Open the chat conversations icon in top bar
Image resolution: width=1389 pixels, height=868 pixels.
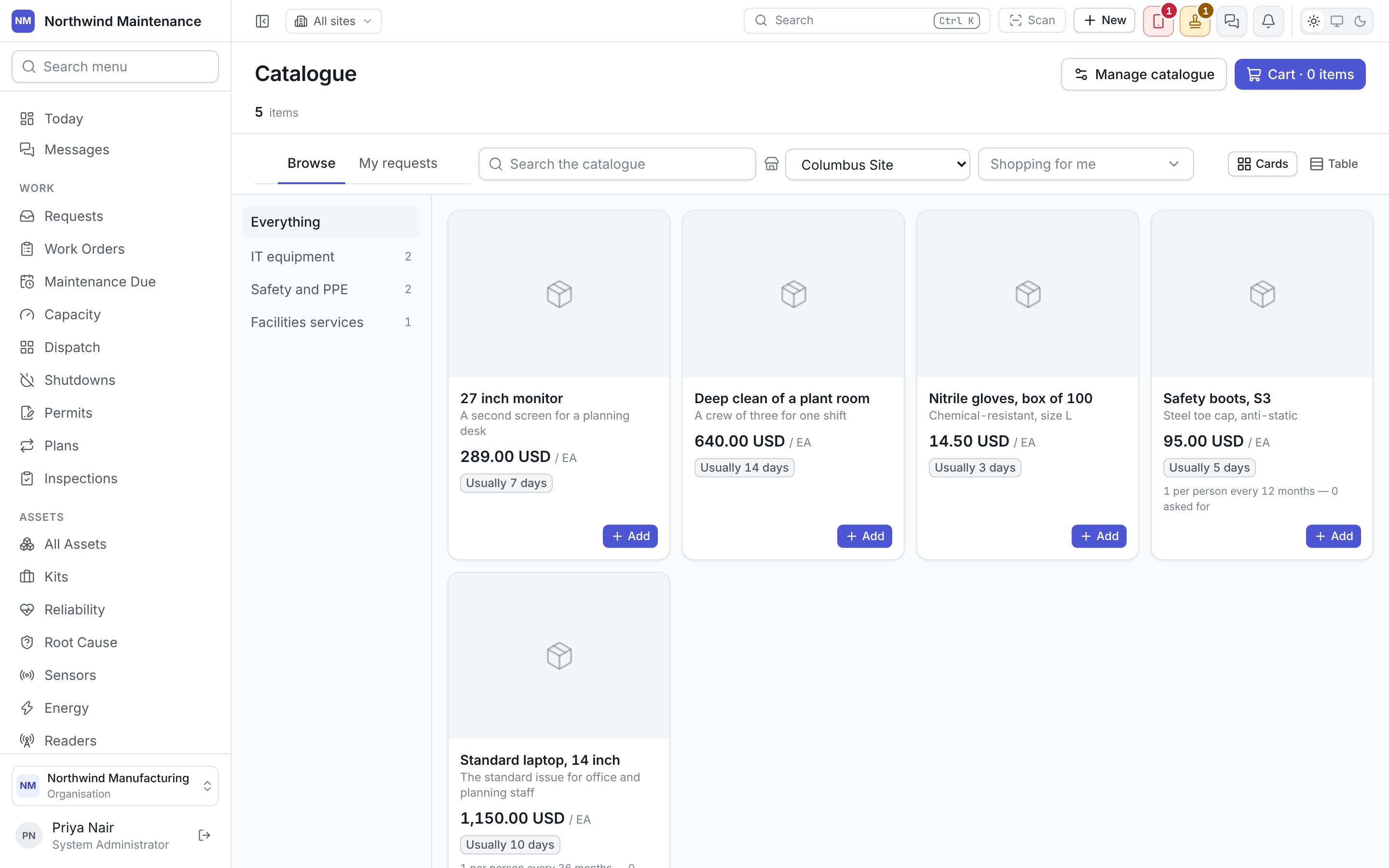coord(1231,21)
